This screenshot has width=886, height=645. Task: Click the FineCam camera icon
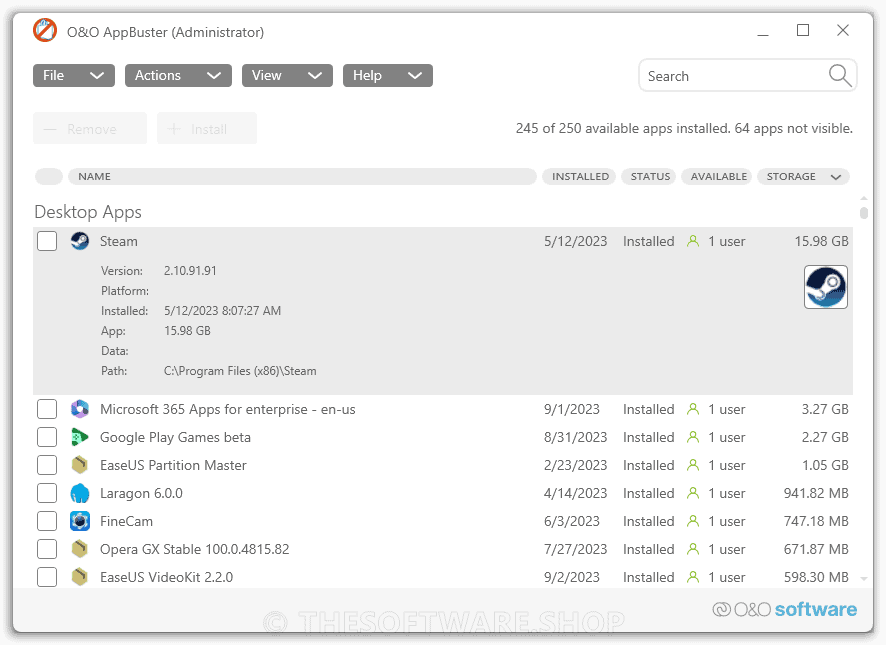click(80, 521)
